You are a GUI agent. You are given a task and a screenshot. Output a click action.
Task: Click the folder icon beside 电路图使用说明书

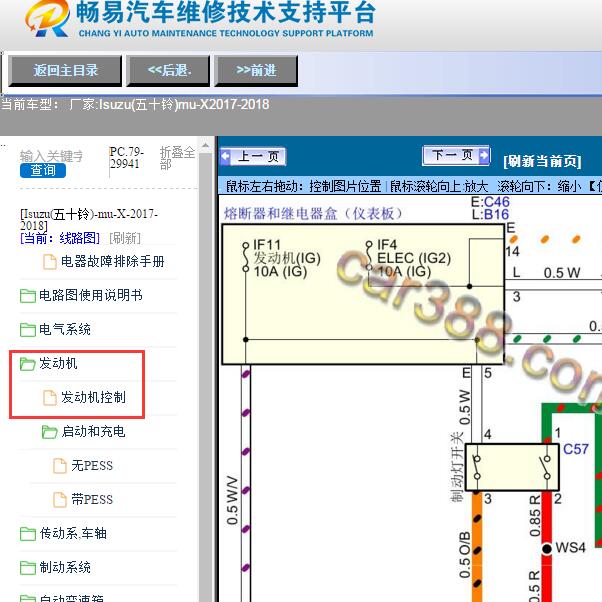(x=28, y=296)
